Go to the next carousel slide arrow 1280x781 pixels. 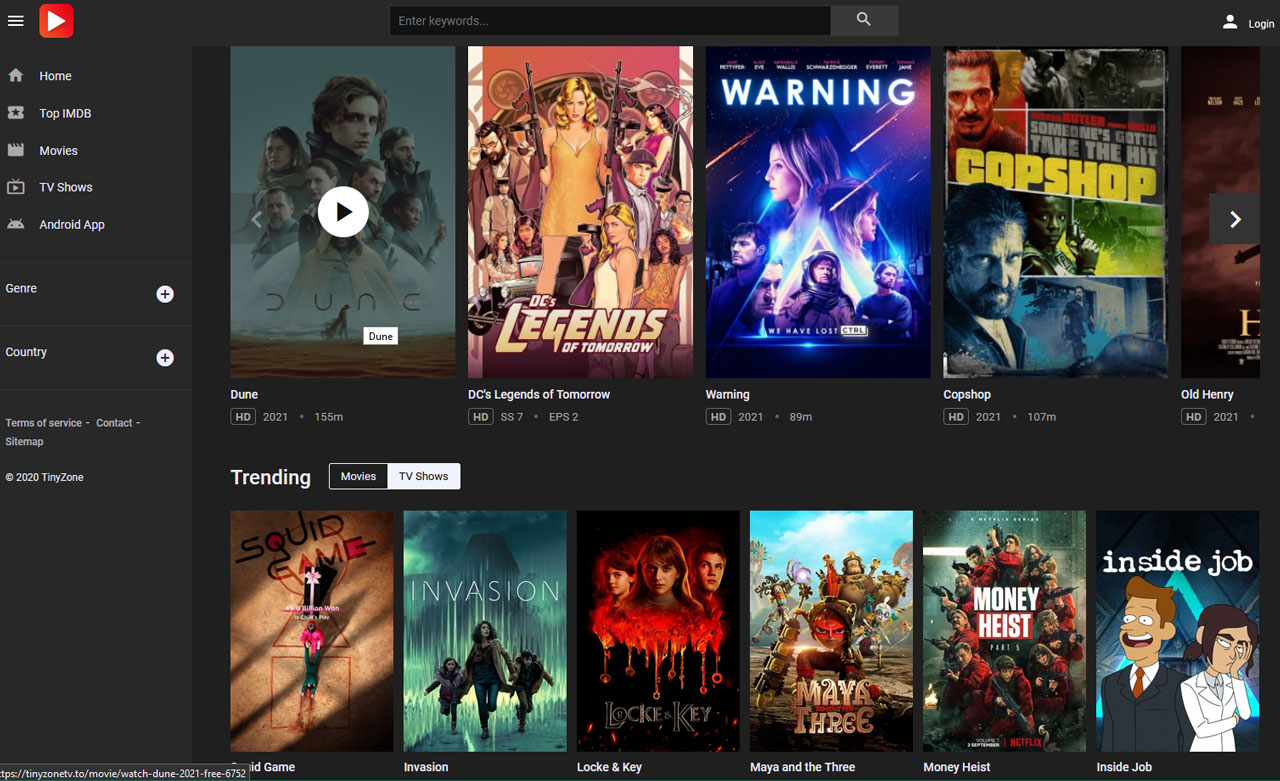click(x=1235, y=219)
